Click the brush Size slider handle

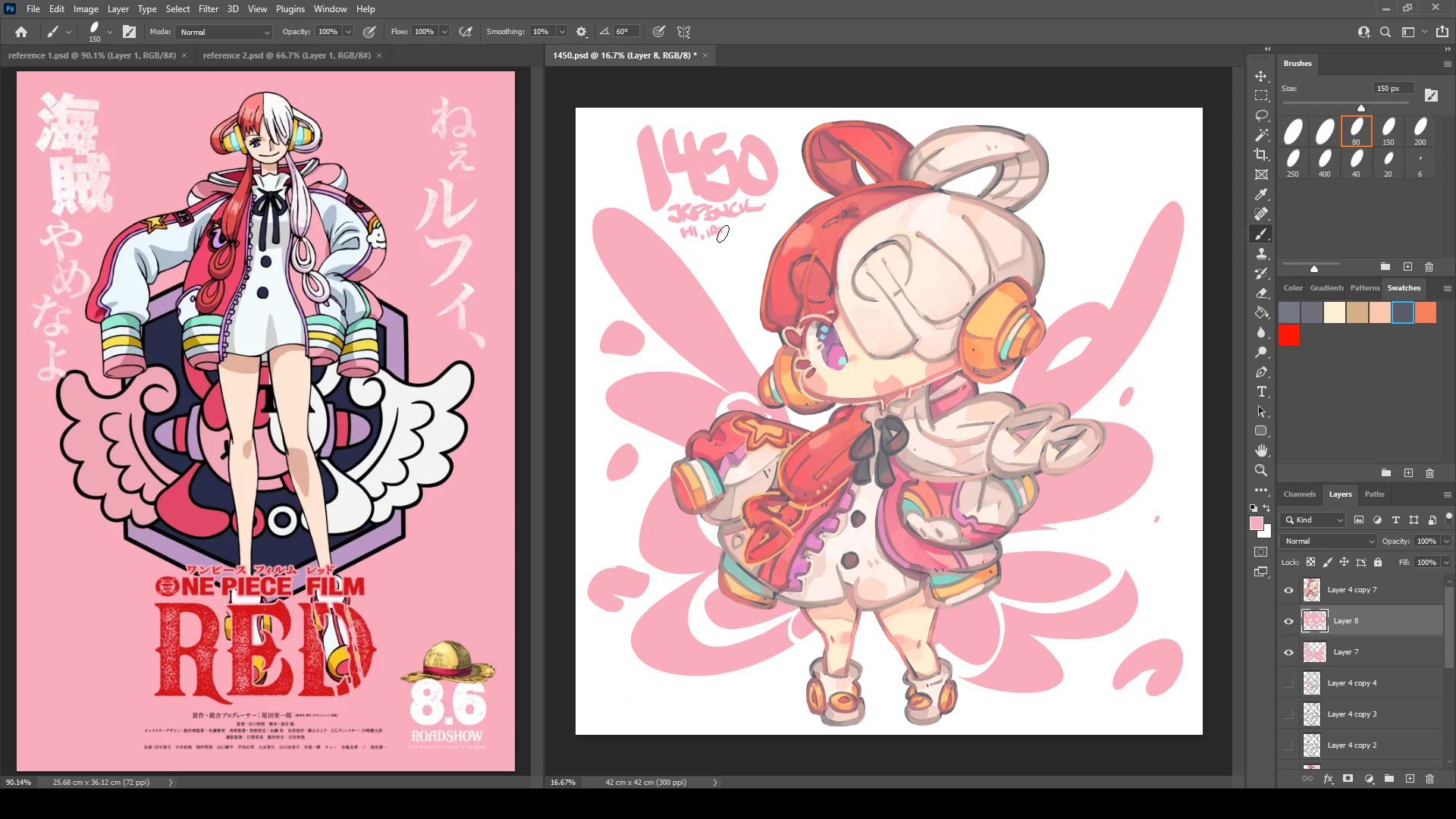(x=1361, y=108)
